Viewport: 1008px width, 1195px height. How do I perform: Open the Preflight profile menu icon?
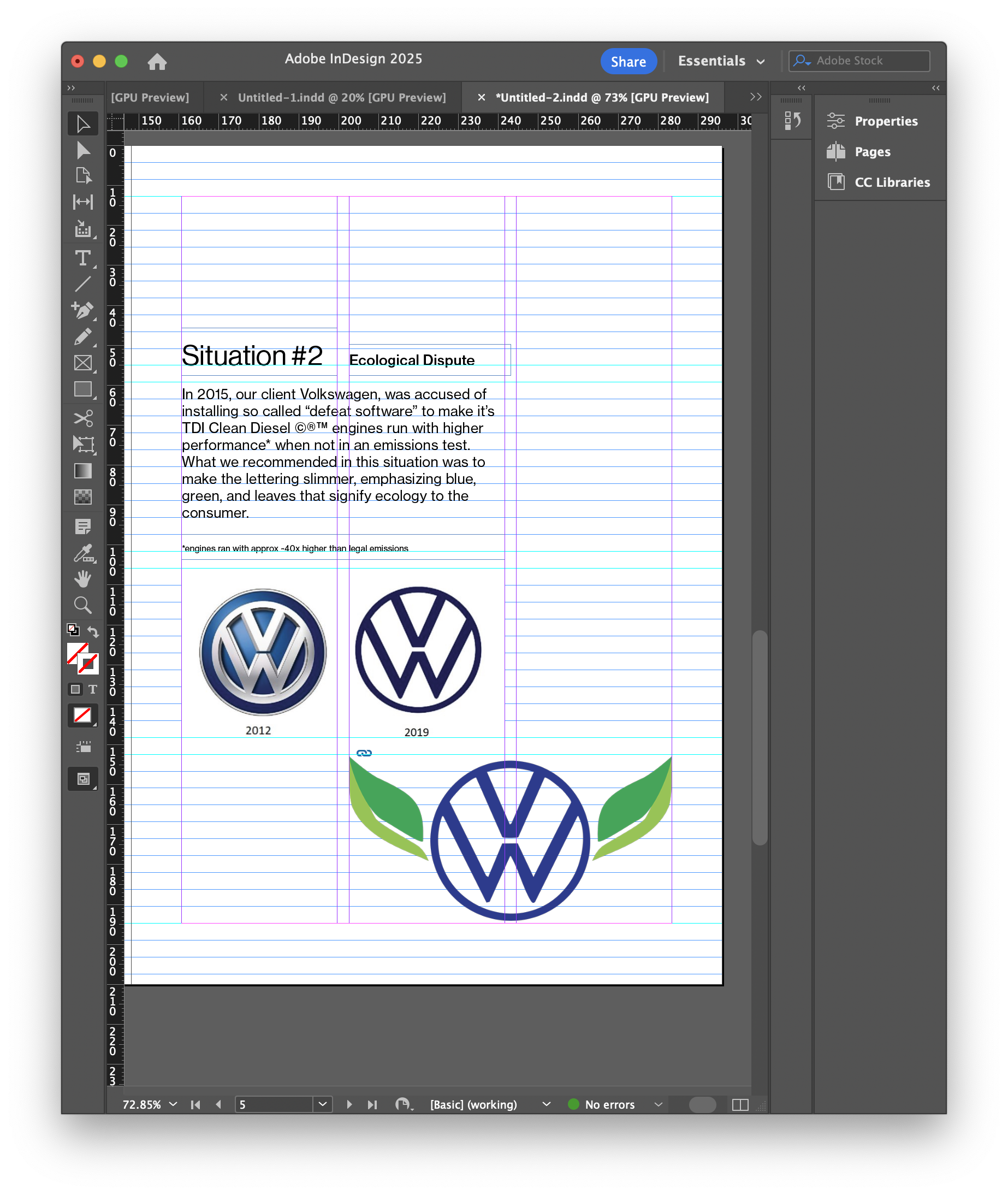404,1104
